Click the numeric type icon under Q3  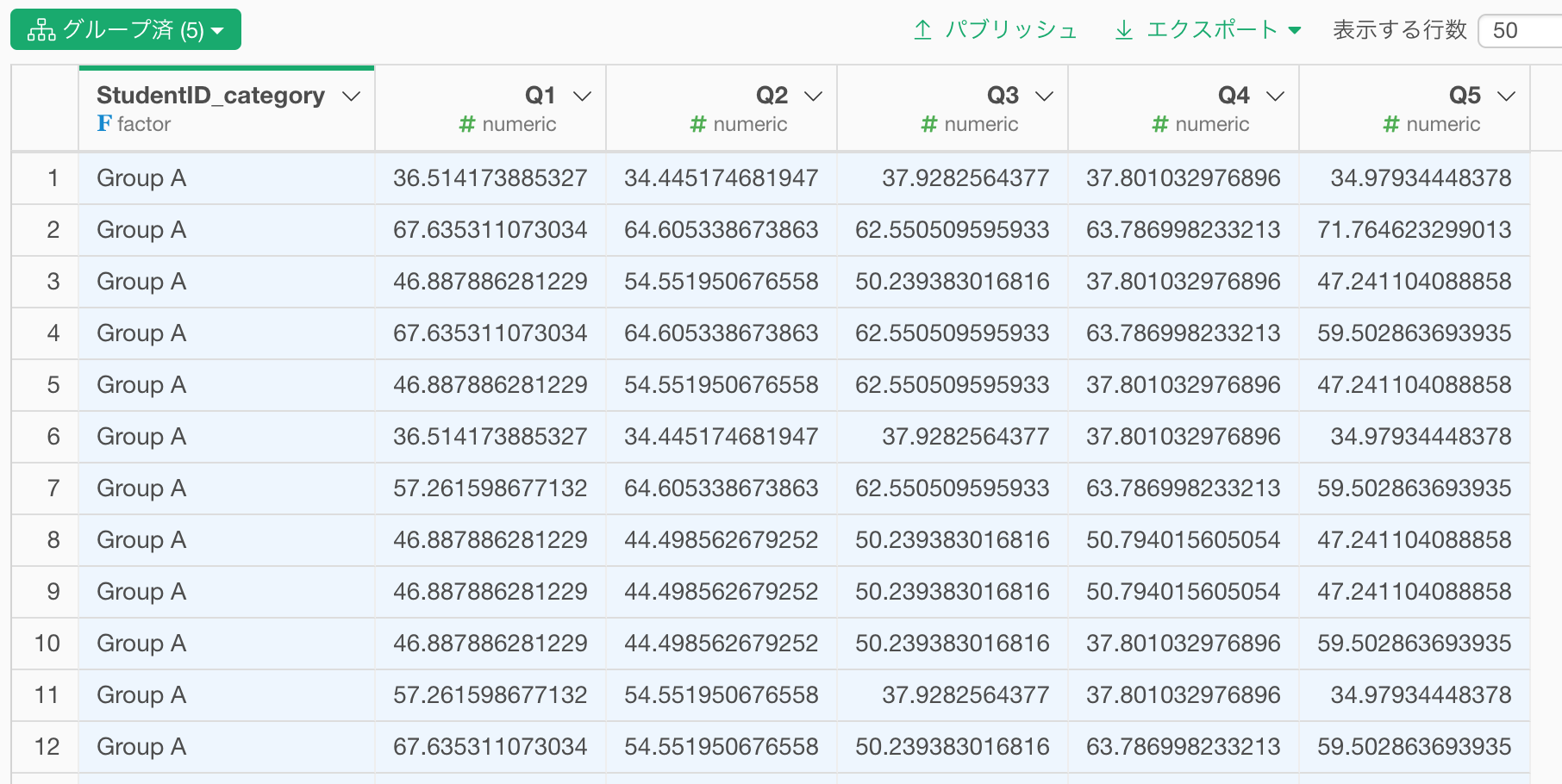(929, 124)
